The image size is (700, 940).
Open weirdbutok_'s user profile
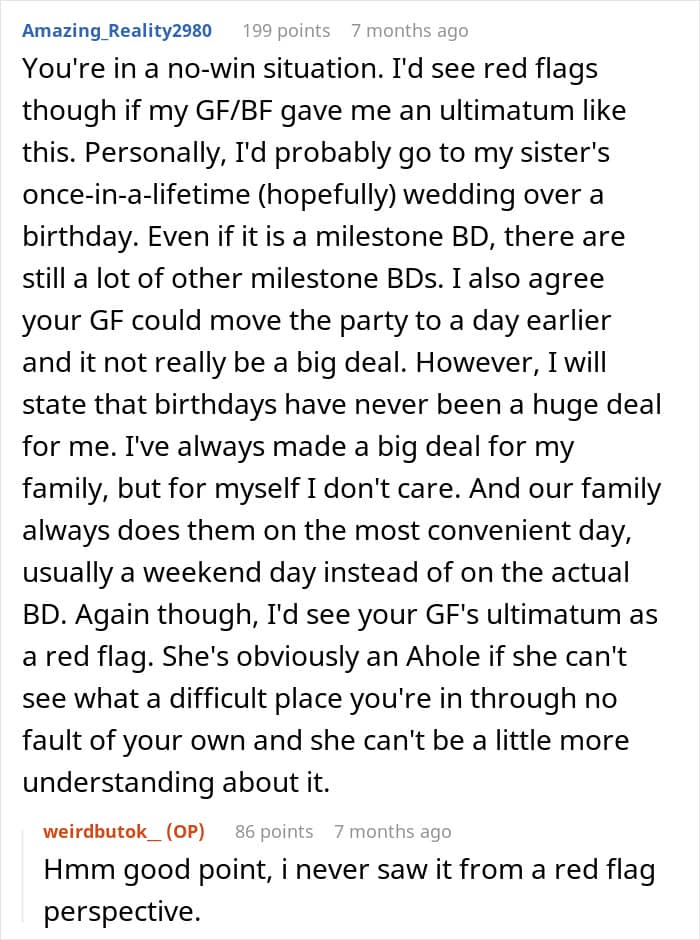(101, 831)
